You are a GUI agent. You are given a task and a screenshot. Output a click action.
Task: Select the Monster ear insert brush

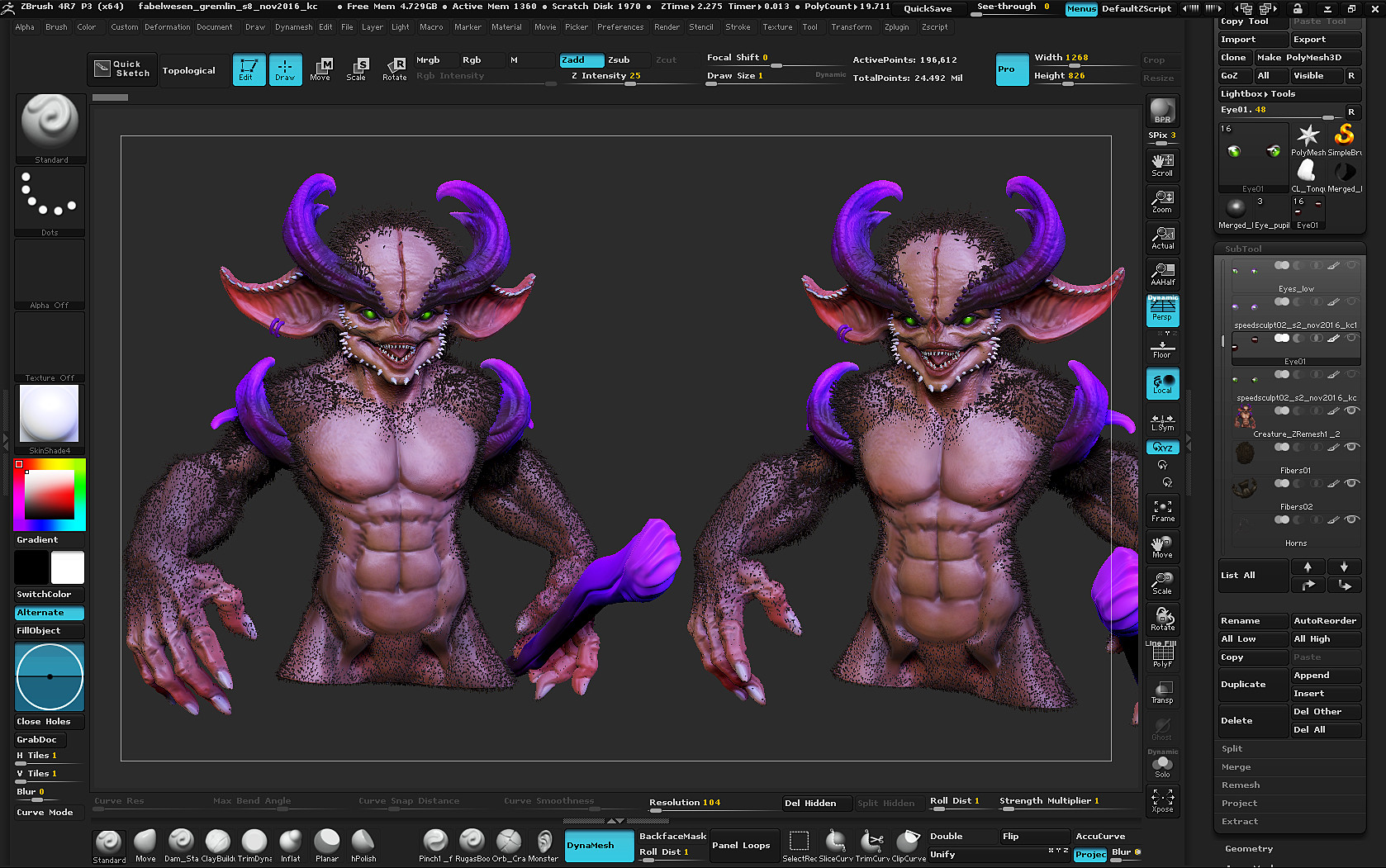tap(544, 847)
